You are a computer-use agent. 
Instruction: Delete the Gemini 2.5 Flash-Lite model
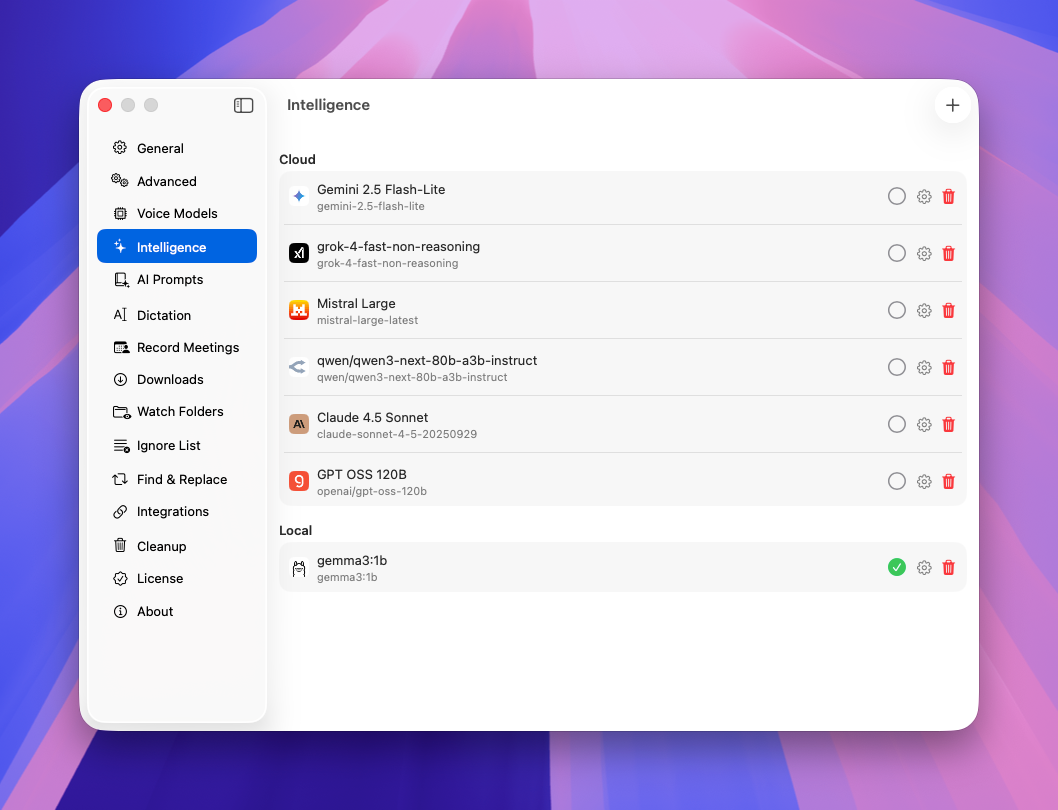pyautogui.click(x=949, y=197)
